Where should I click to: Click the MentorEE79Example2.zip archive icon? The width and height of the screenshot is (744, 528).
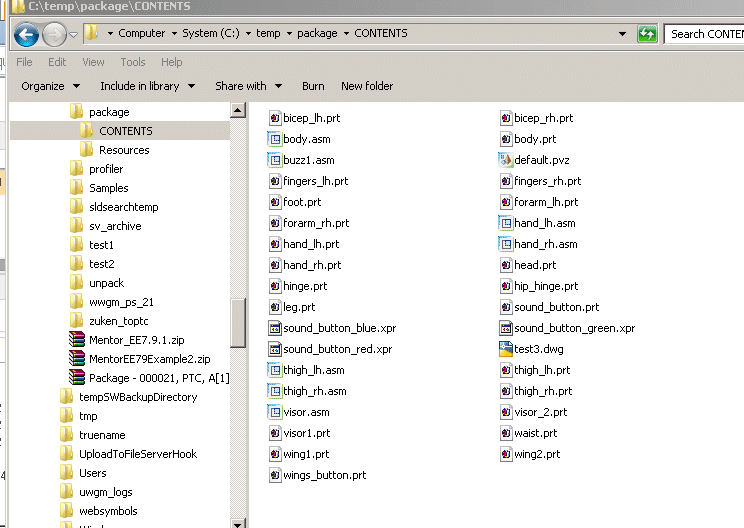pyautogui.click(x=77, y=359)
